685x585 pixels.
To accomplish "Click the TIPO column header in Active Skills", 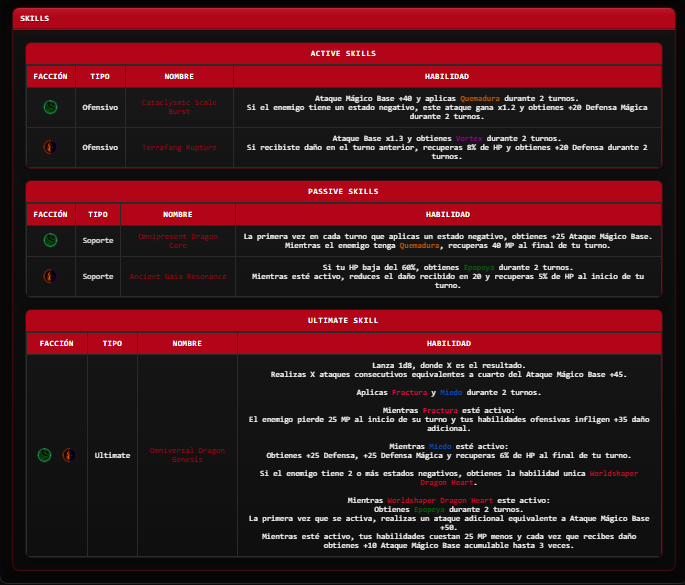I will [100, 76].
